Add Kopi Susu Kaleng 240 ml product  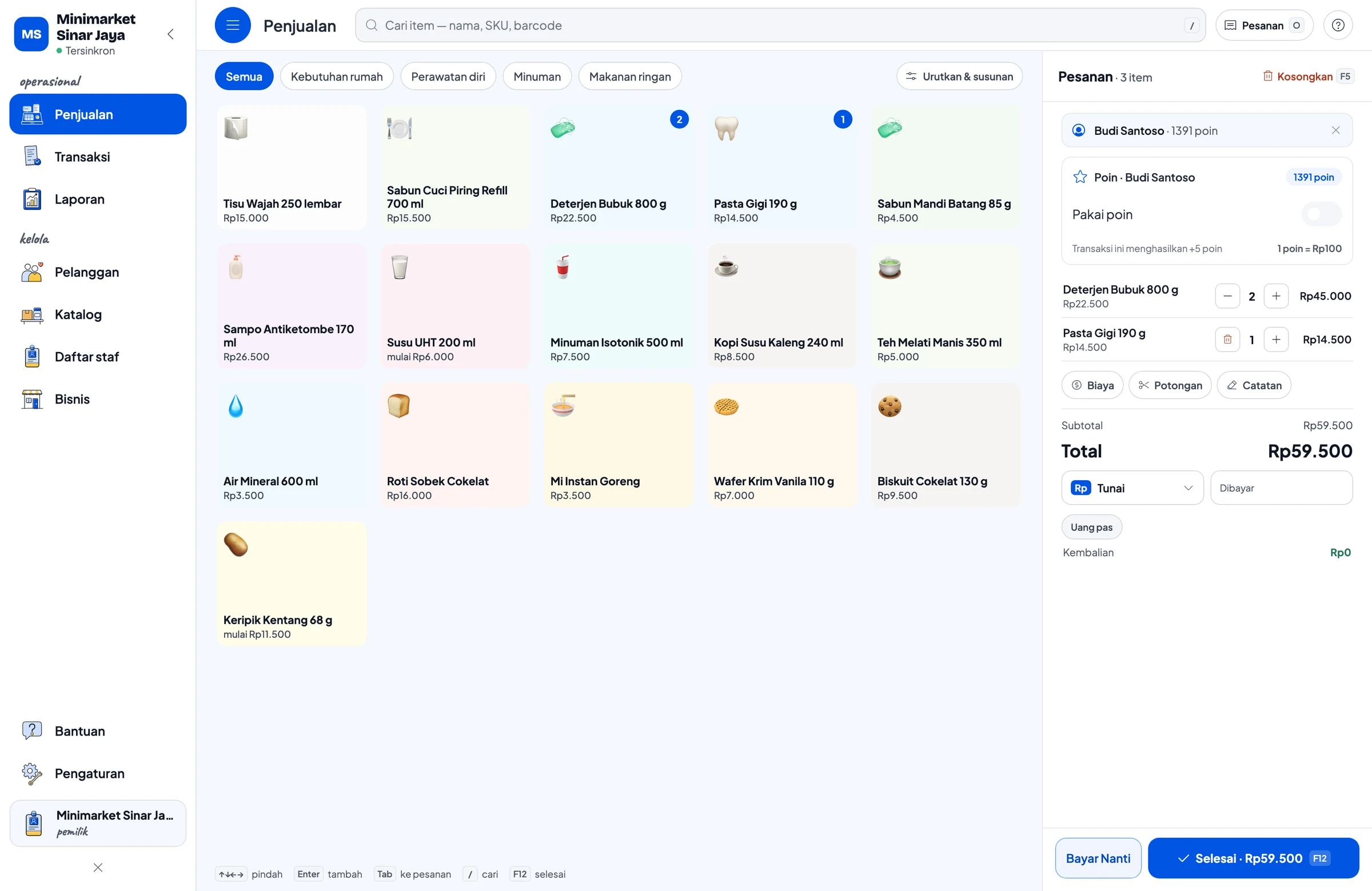(x=782, y=306)
